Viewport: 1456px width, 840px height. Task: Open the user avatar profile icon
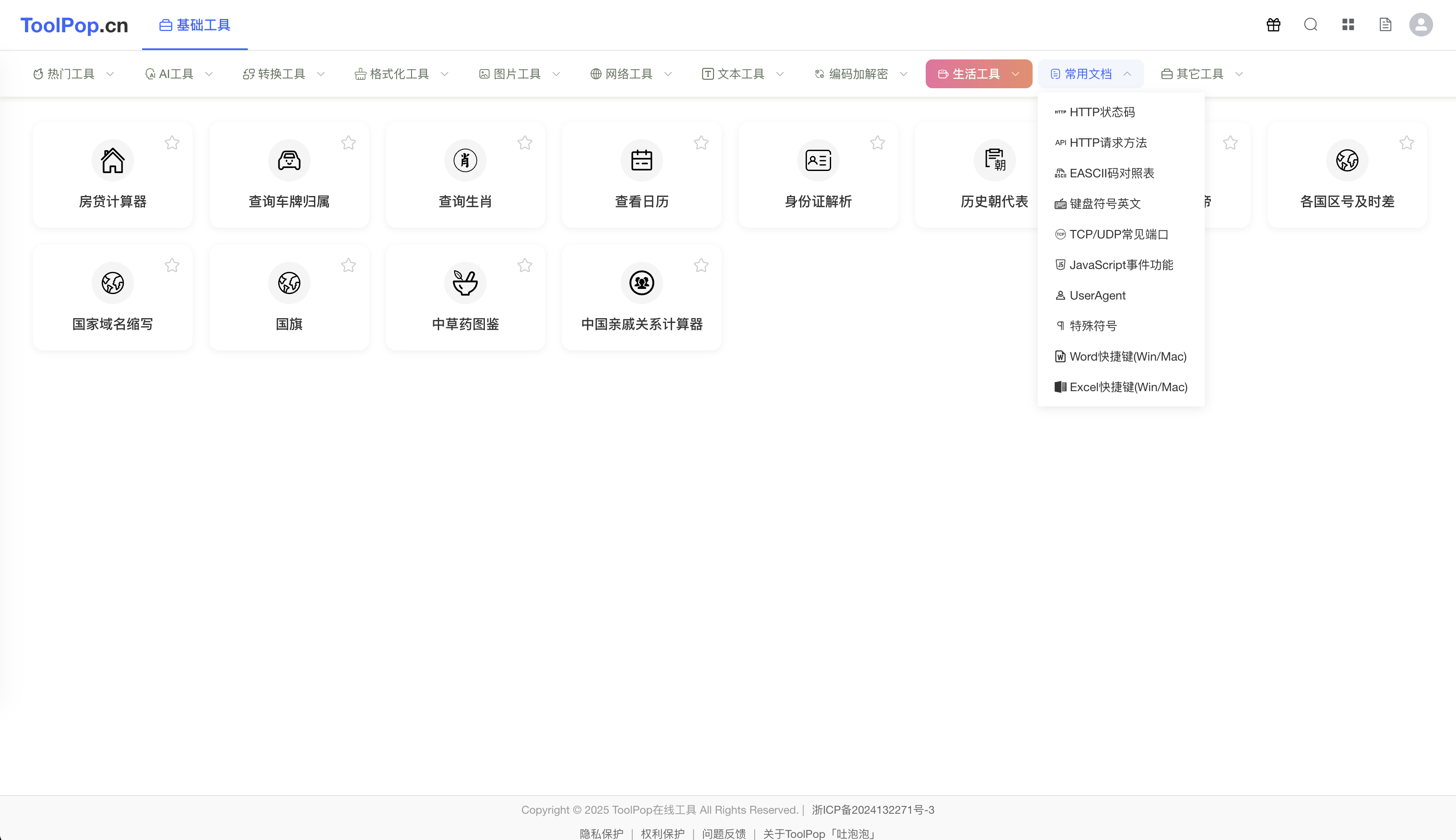pyautogui.click(x=1421, y=24)
